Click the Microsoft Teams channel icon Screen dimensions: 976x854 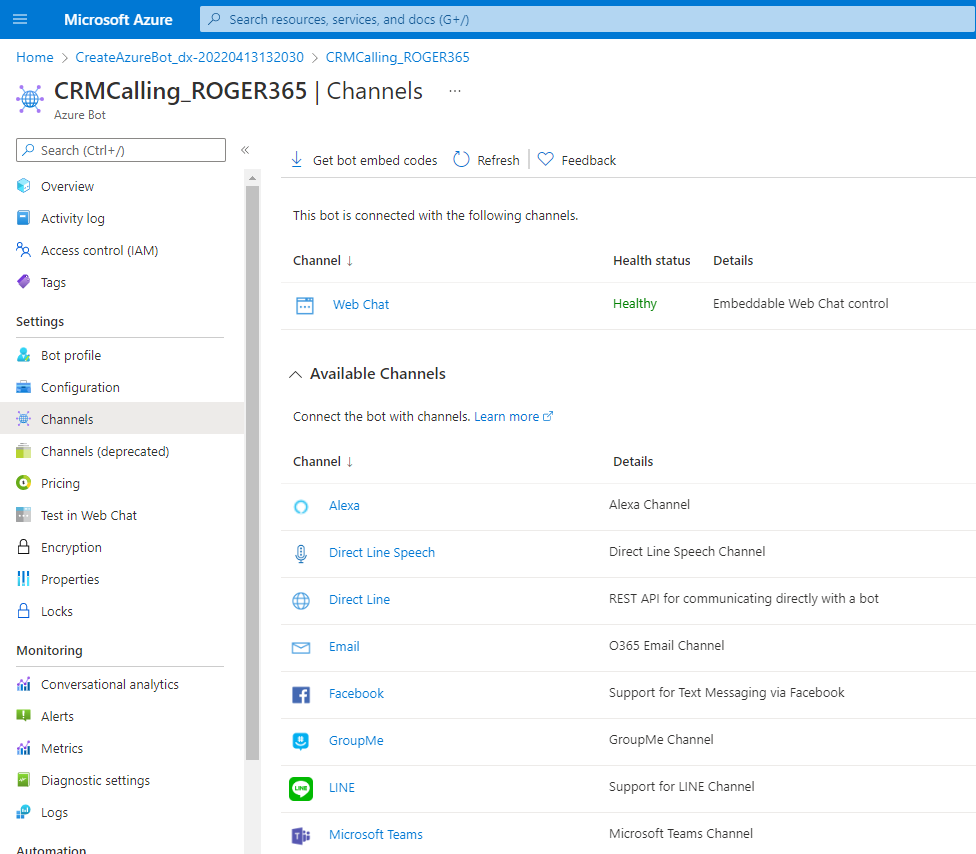[x=301, y=835]
